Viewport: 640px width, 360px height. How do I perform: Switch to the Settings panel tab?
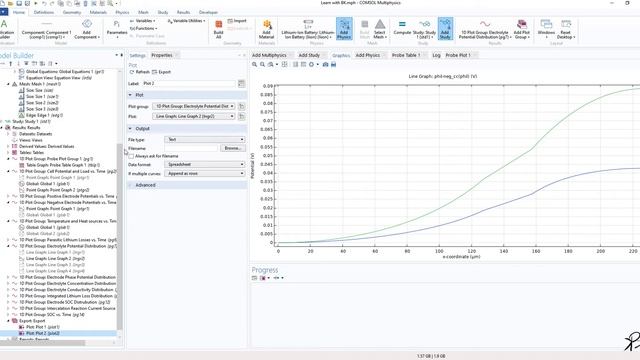138,55
